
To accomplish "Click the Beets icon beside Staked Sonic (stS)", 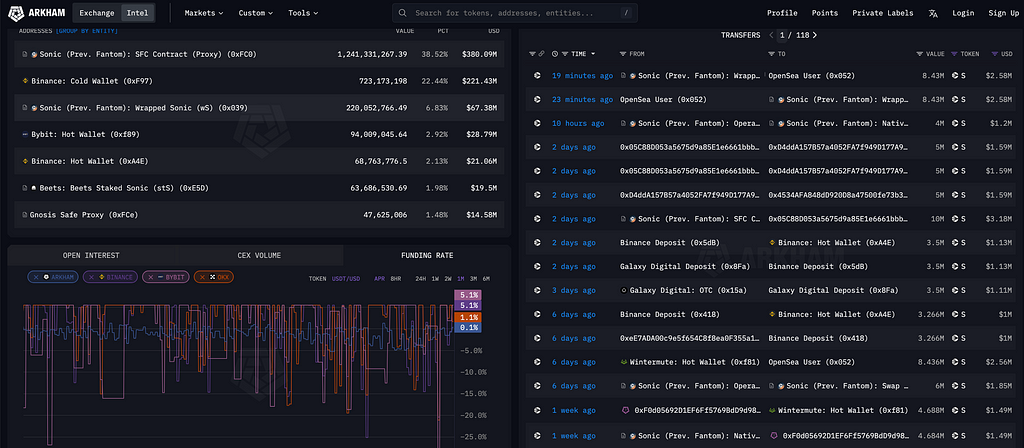I will click(x=33, y=188).
